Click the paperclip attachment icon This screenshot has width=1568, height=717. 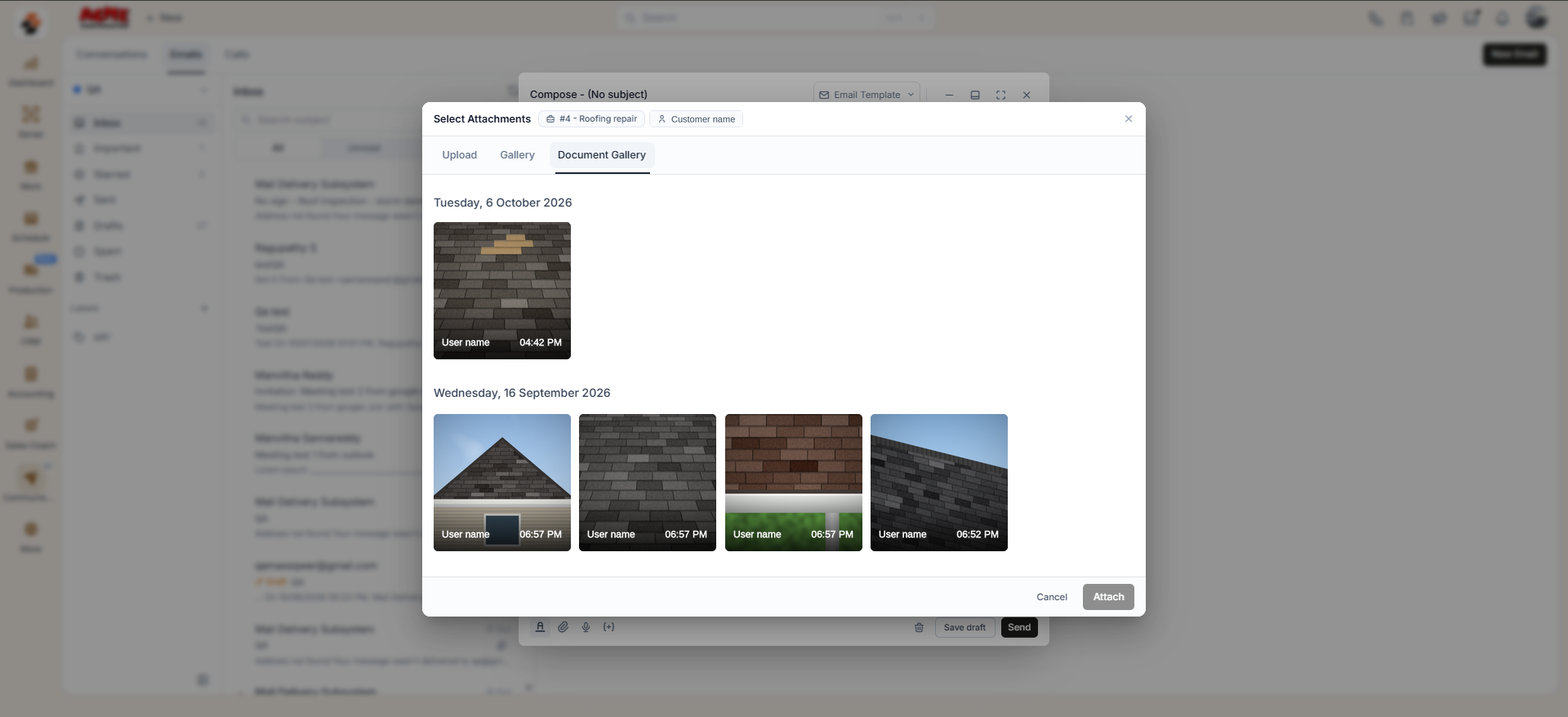563,627
